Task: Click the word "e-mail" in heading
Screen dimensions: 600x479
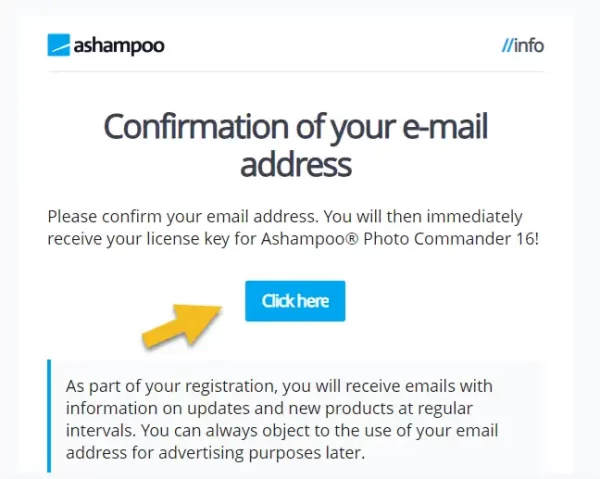Action: (445, 127)
